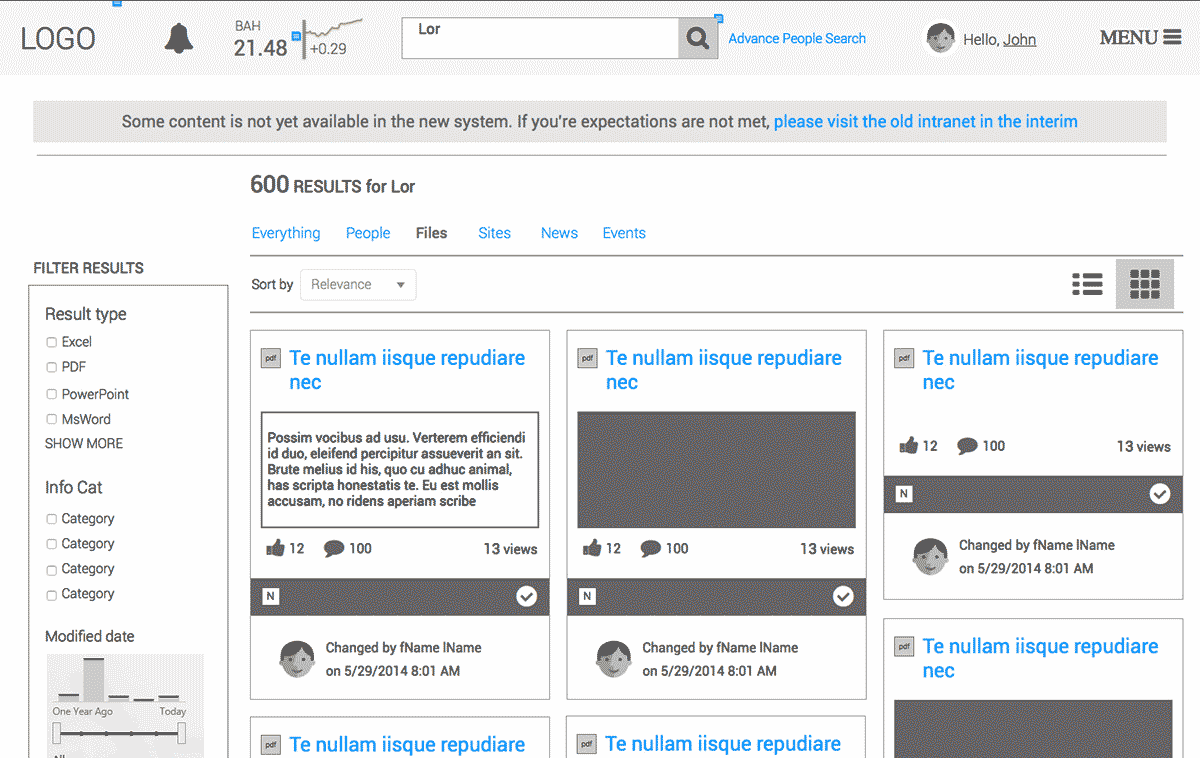1200x758 pixels.
Task: Check the Excel result type filter
Action: point(52,342)
